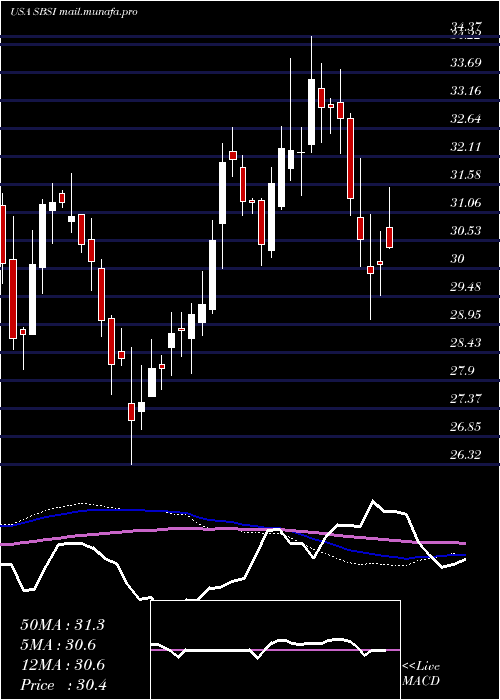
Task: Click the 30 price axis label
Action: 458,259
